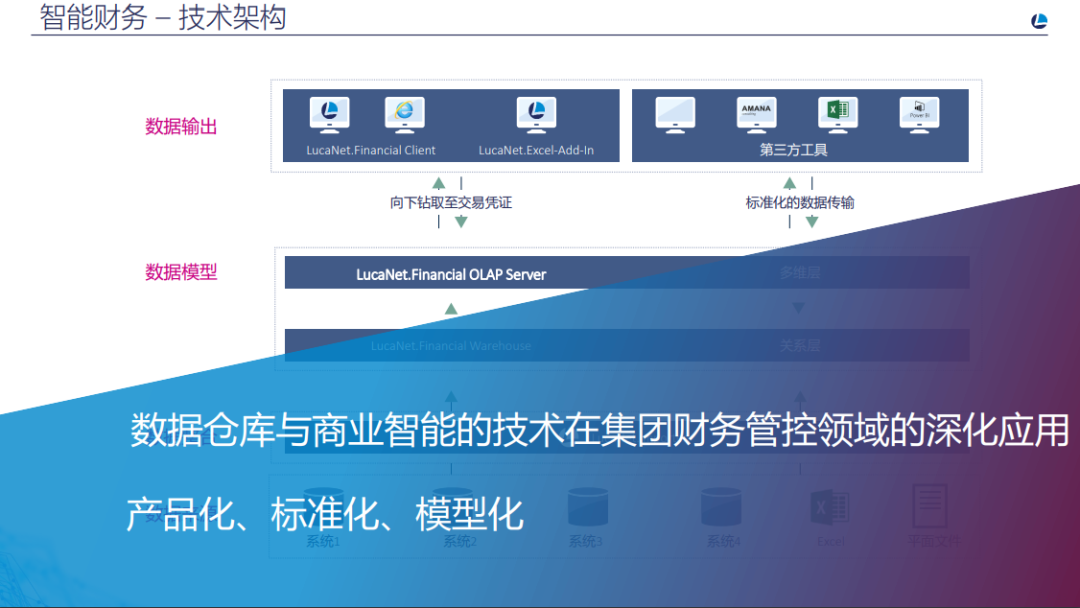1080x608 pixels.
Task: Click the text 产品化、标准化、模型化
Action: point(324,514)
